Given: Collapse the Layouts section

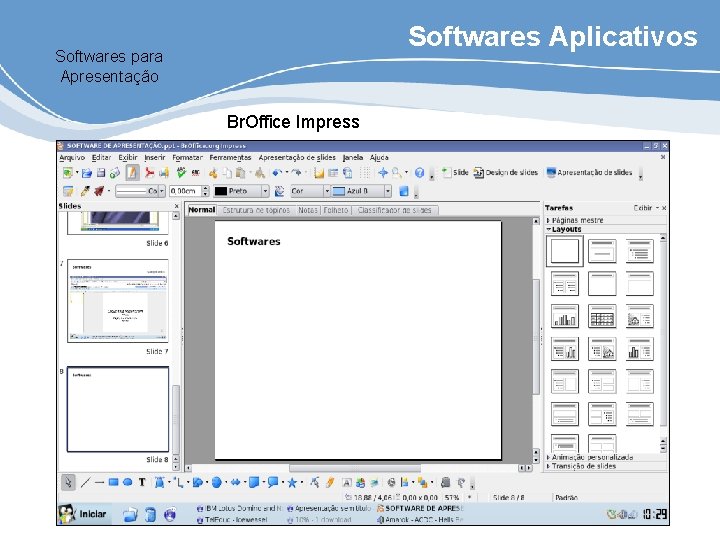Looking at the screenshot, I should 564,229.
